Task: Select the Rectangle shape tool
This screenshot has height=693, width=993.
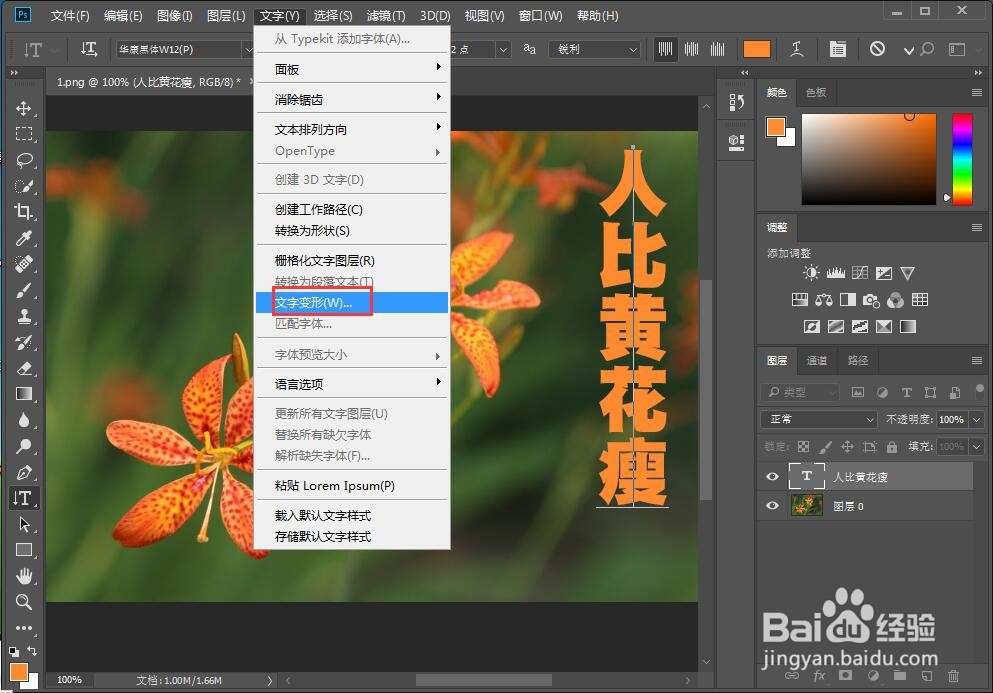Action: point(24,550)
